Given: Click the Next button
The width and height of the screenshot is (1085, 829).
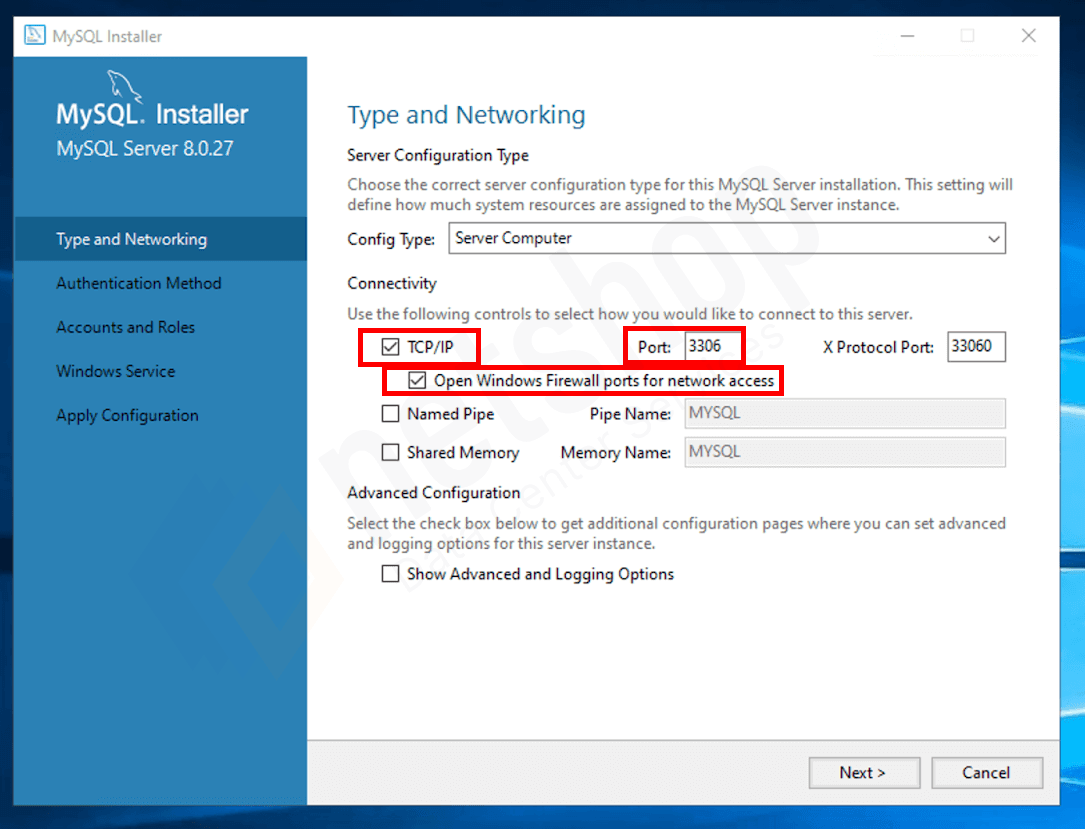Looking at the screenshot, I should pos(864,772).
